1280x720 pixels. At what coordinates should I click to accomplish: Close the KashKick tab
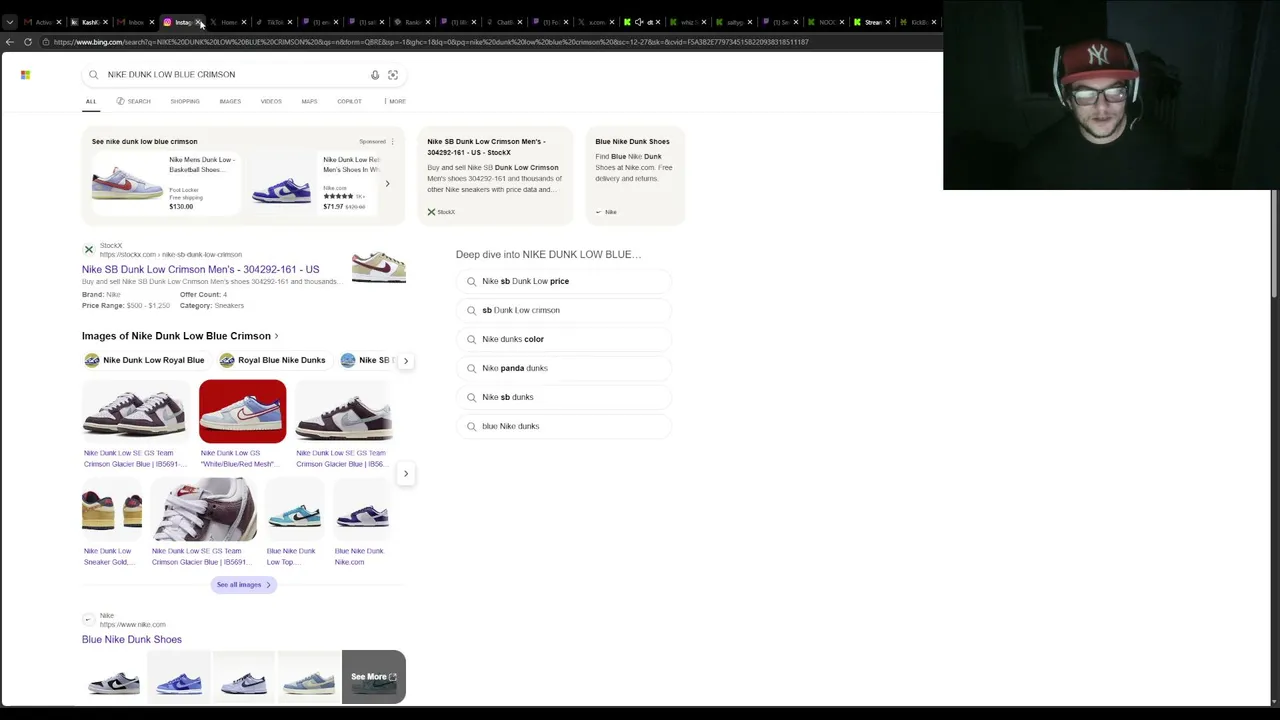[105, 22]
